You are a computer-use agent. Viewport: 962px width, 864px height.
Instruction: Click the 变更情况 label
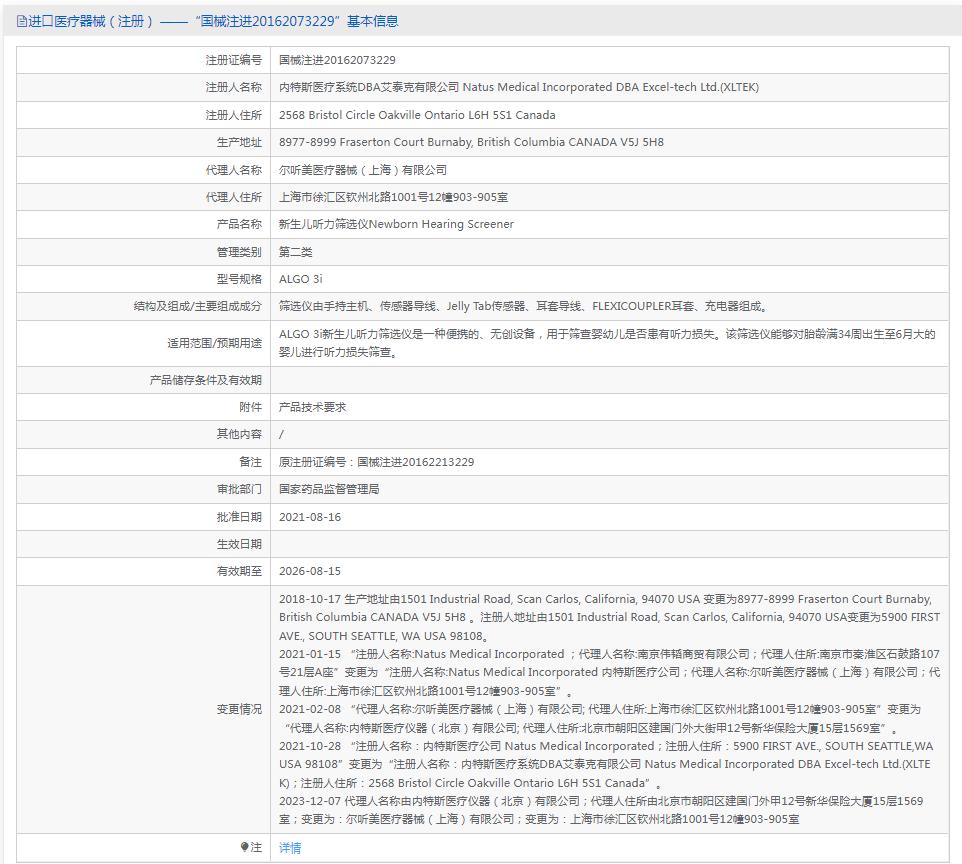pos(239,709)
